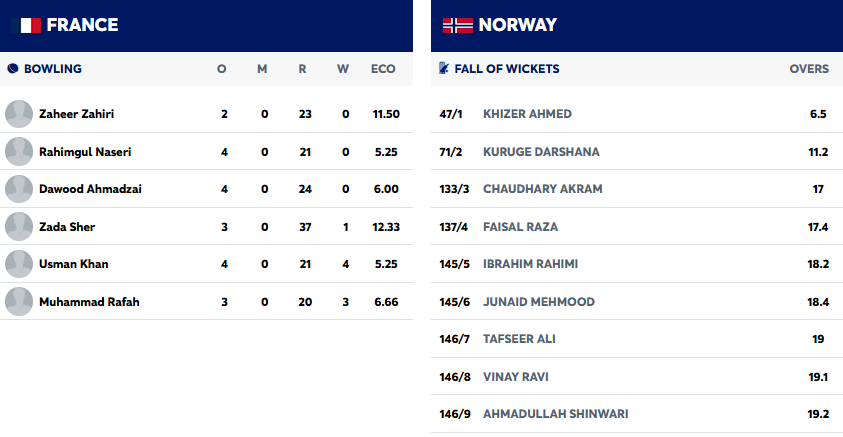This screenshot has width=843, height=437.
Task: Click the Overs column header
Action: [x=809, y=69]
